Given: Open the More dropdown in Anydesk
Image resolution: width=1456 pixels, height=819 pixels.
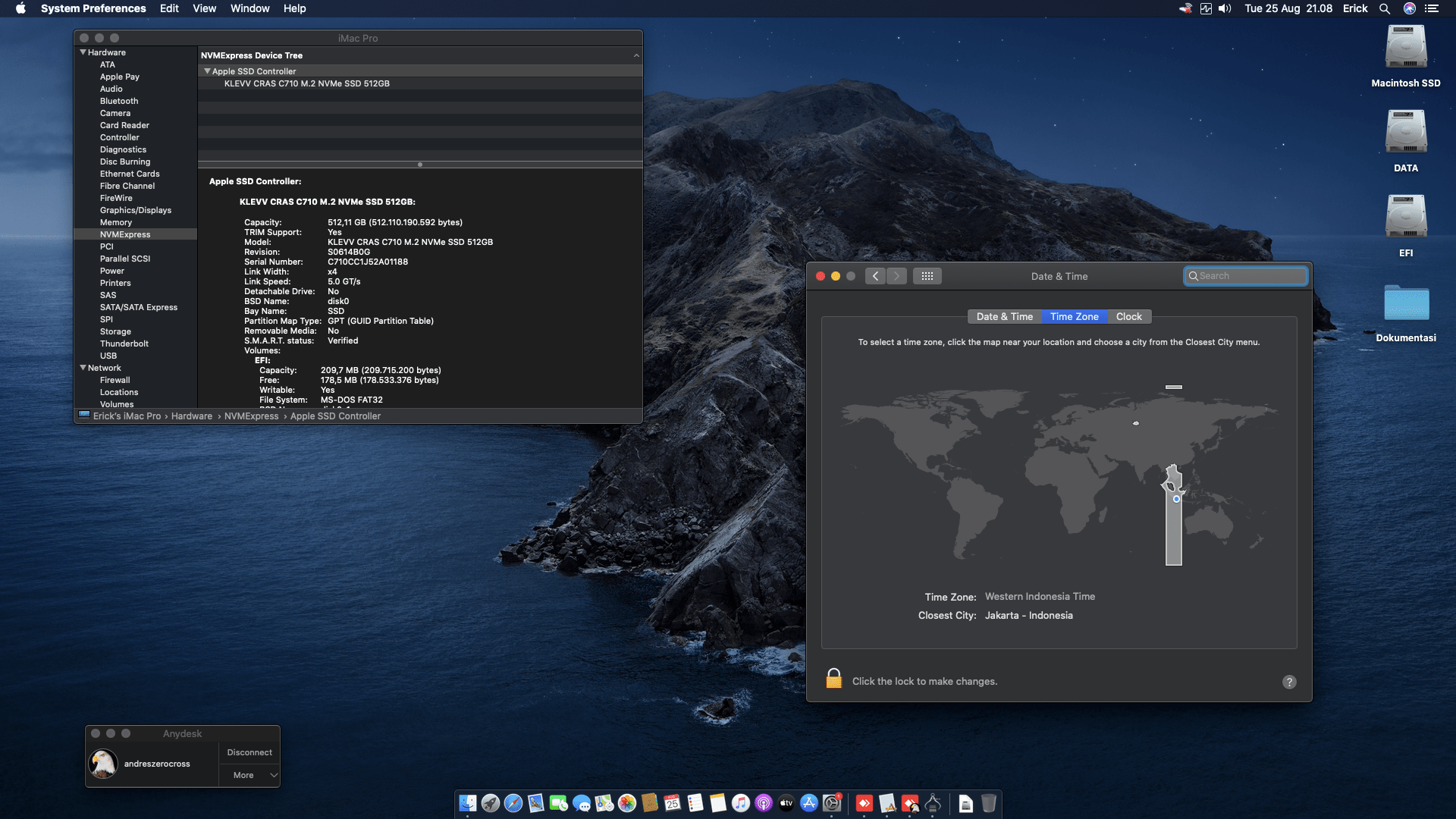Looking at the screenshot, I should point(249,775).
